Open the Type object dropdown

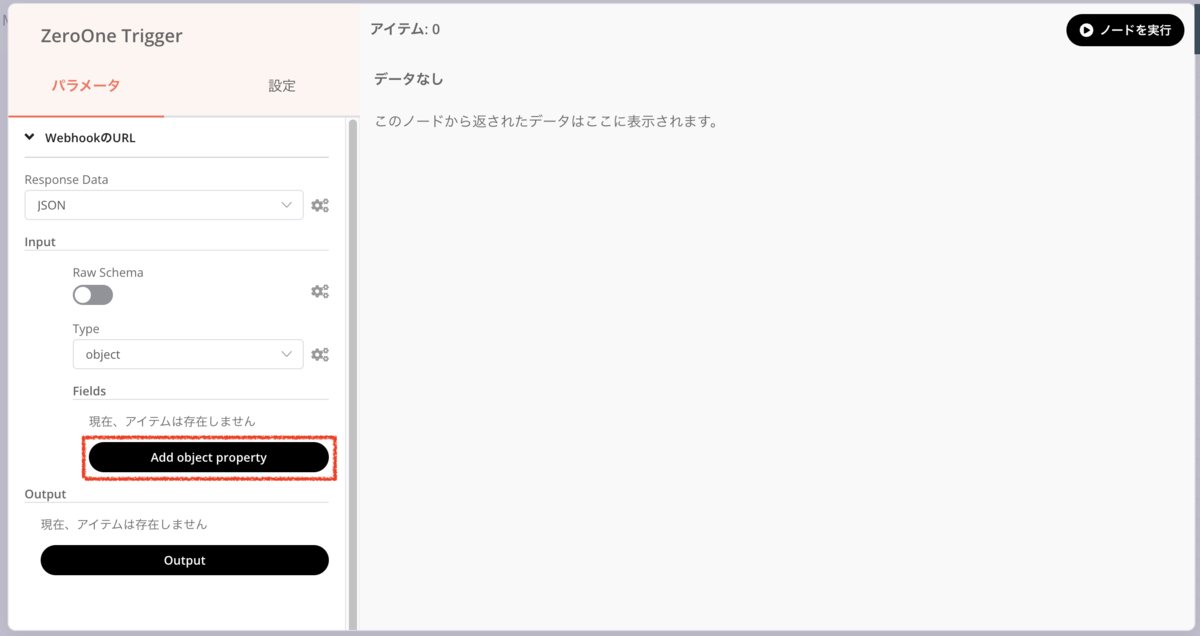(x=188, y=354)
